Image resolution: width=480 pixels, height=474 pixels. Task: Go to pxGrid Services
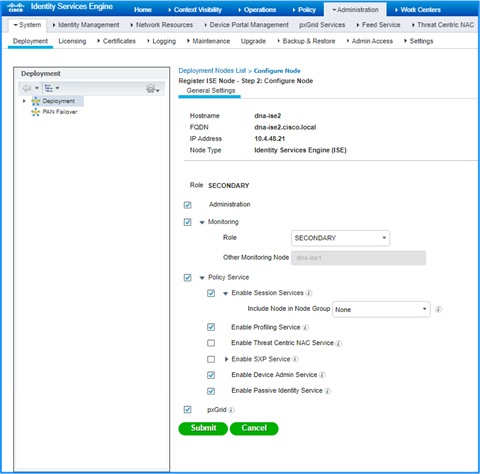pyautogui.click(x=322, y=25)
